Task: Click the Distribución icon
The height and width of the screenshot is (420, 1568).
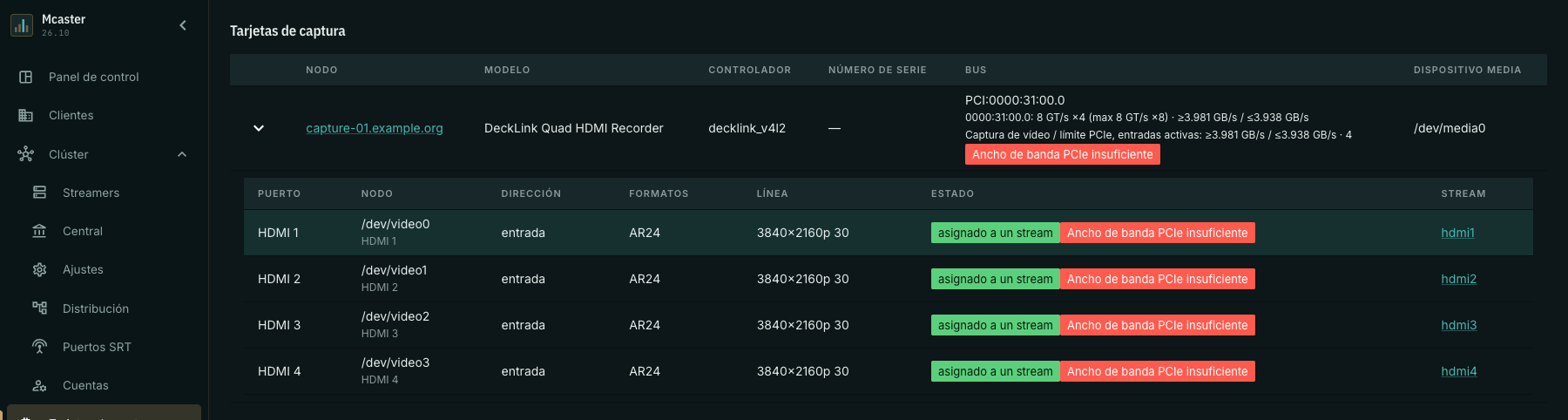Action: [x=39, y=308]
